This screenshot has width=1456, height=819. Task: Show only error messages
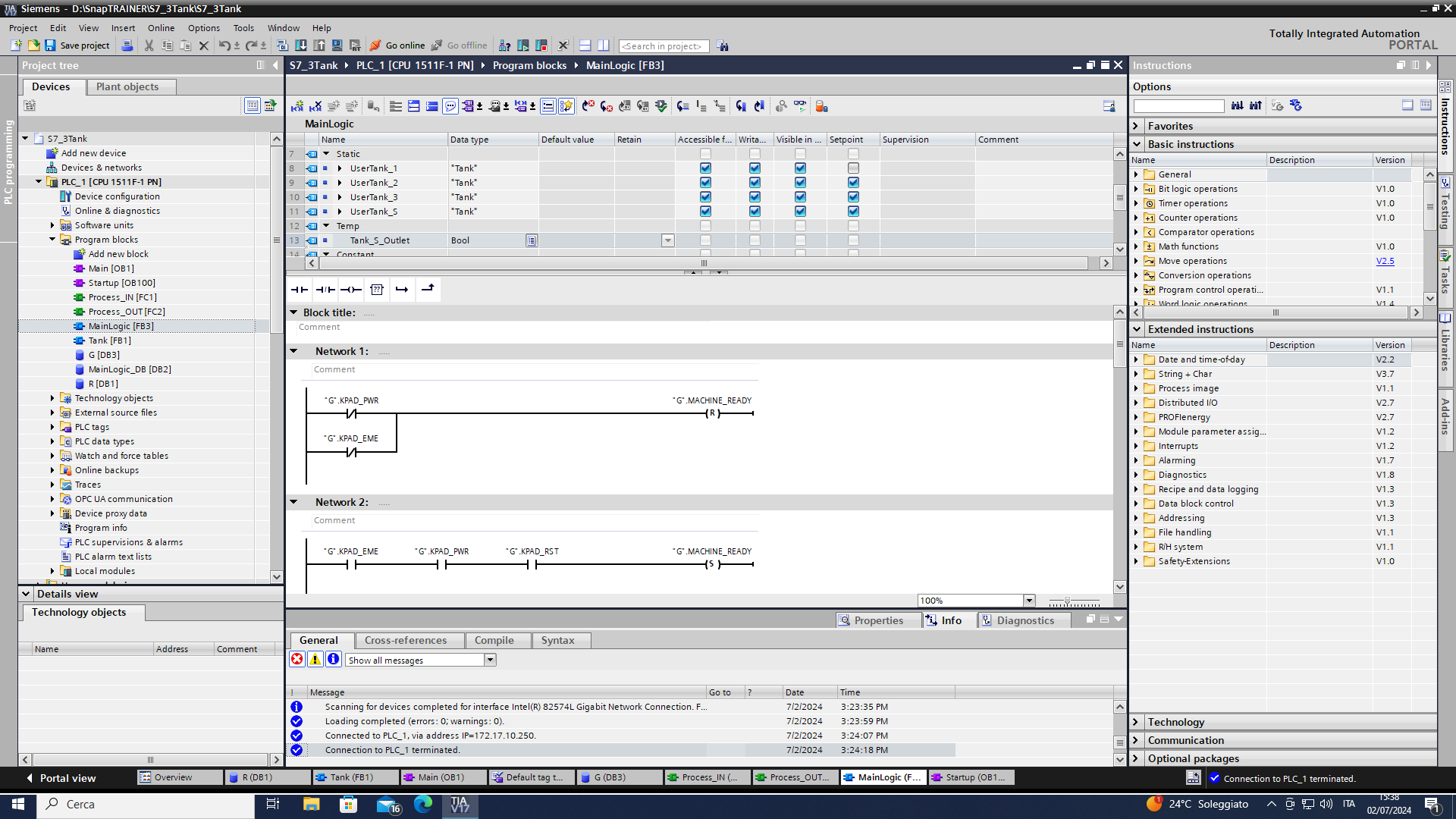coord(297,659)
